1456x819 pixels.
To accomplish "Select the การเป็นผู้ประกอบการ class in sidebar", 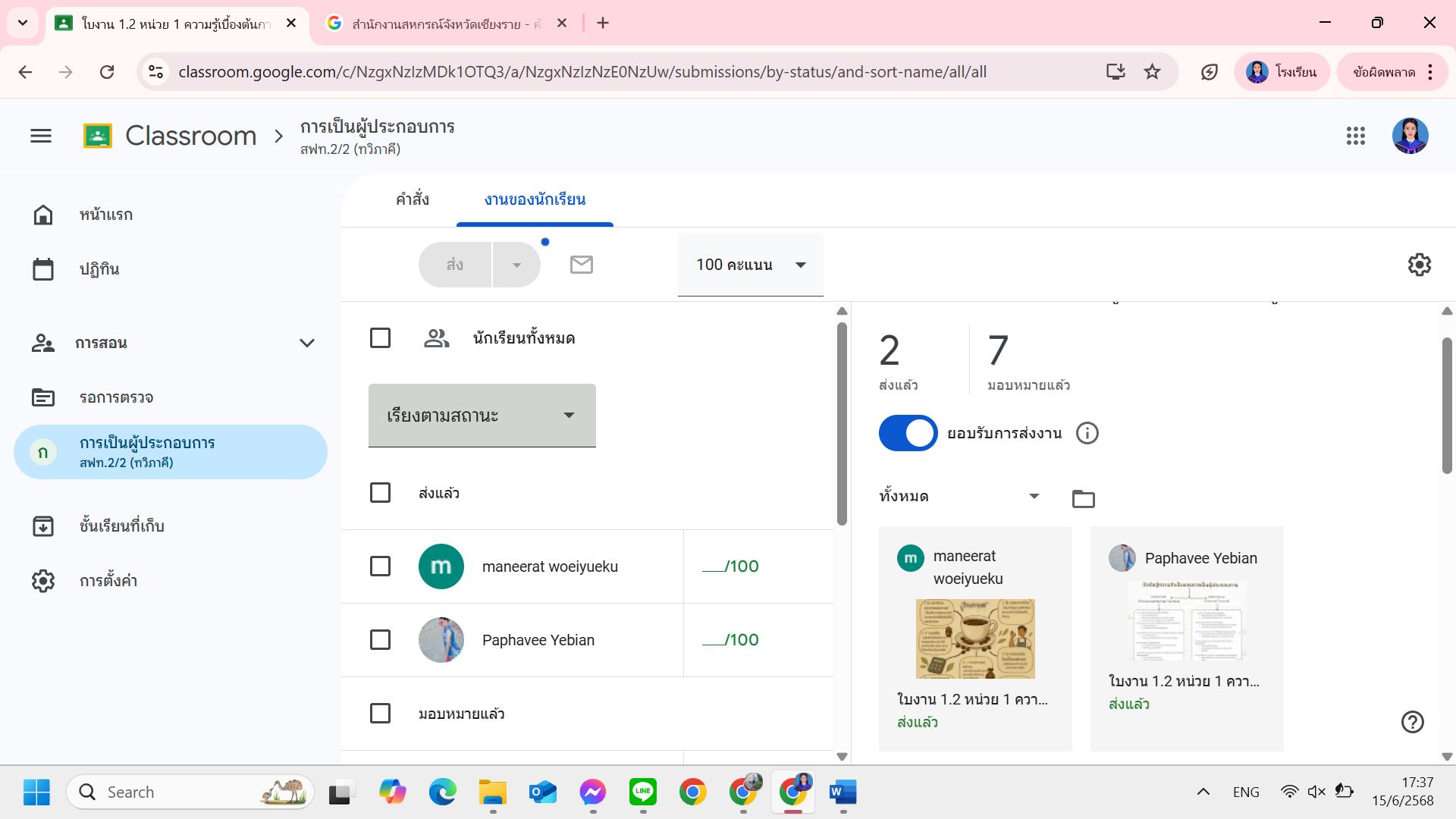I will [x=171, y=452].
